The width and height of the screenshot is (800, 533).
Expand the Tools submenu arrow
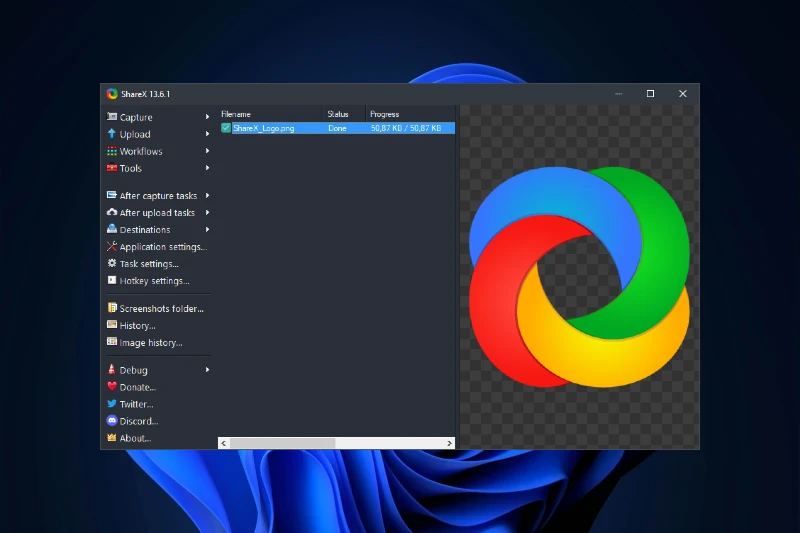[207, 168]
